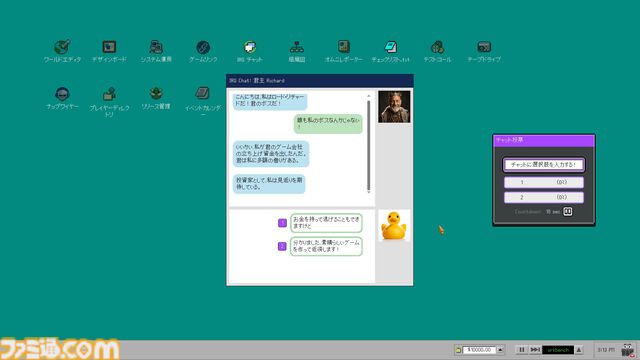Open the イベントカレンダー desktop icon
The height and width of the screenshot is (360, 640).
coord(203,102)
